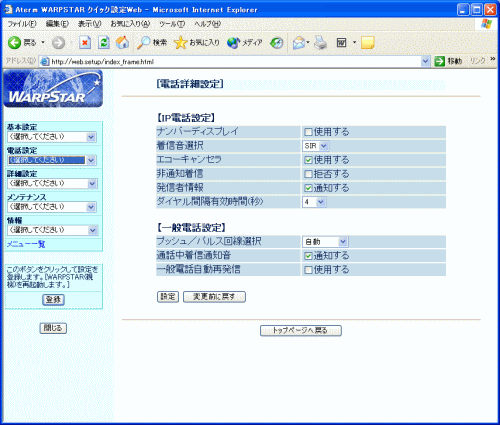Expand the 詳細設定 sidebar dropdown

(x=52, y=184)
